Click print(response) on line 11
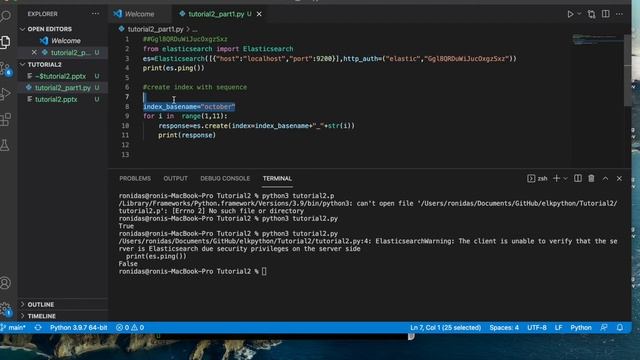Image resolution: width=640 pixels, height=360 pixels. tap(187, 136)
